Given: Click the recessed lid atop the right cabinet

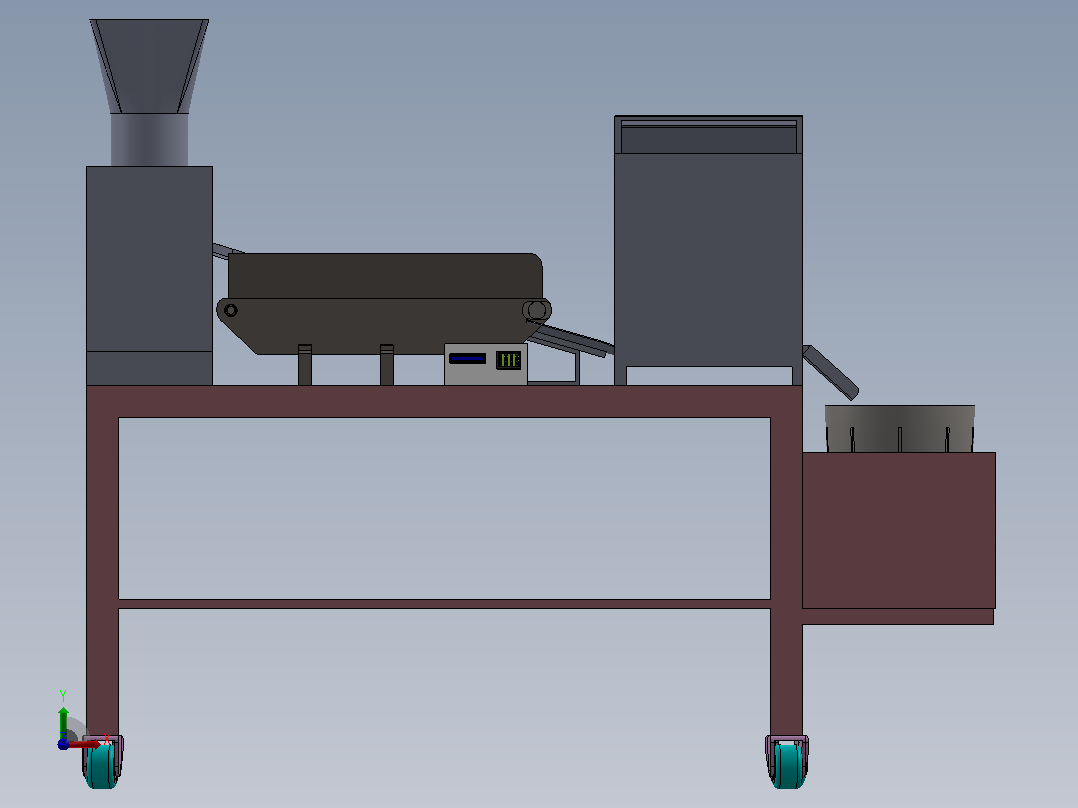Looking at the screenshot, I should click(709, 137).
